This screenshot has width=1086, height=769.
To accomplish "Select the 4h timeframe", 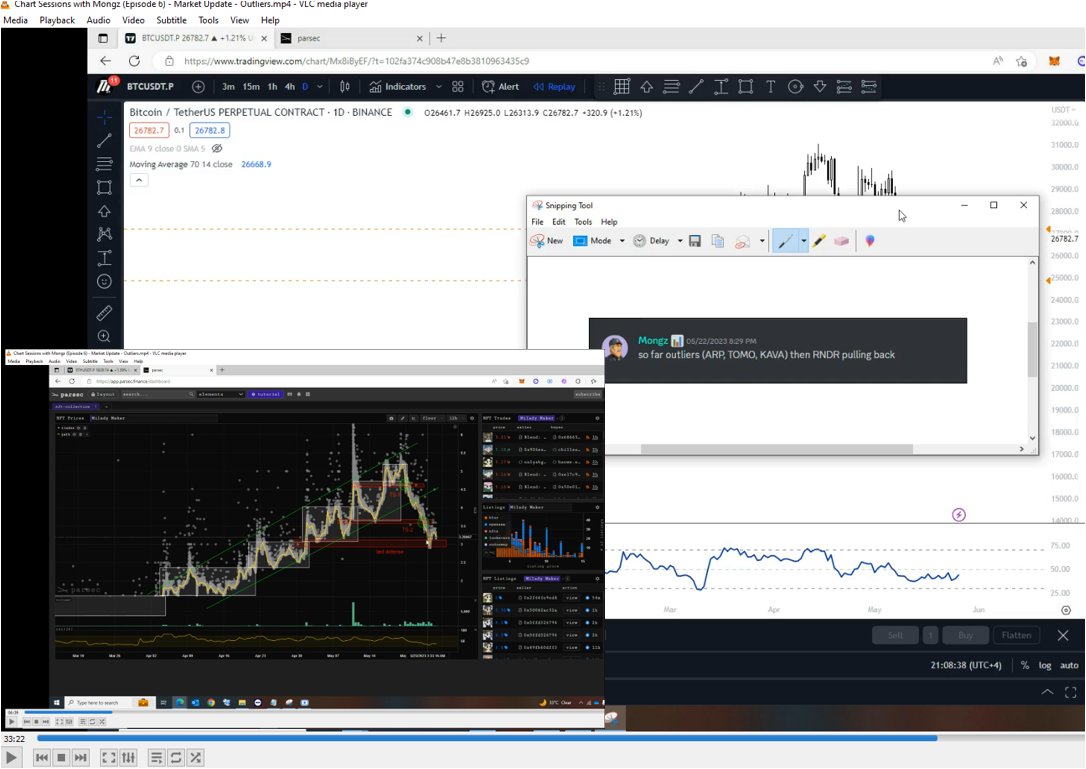I will point(290,87).
